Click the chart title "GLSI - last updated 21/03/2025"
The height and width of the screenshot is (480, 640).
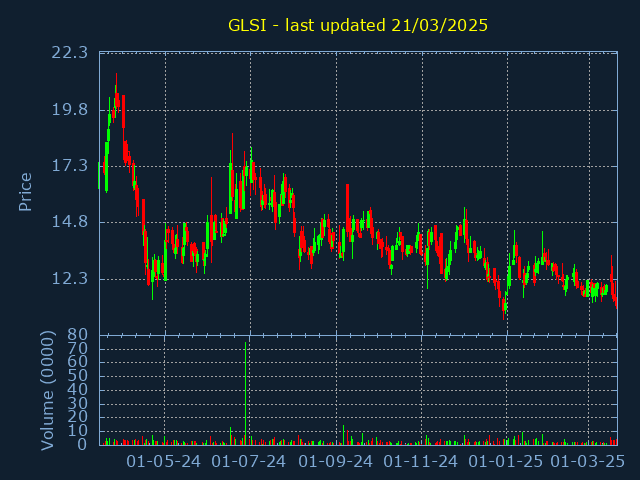pos(358,26)
